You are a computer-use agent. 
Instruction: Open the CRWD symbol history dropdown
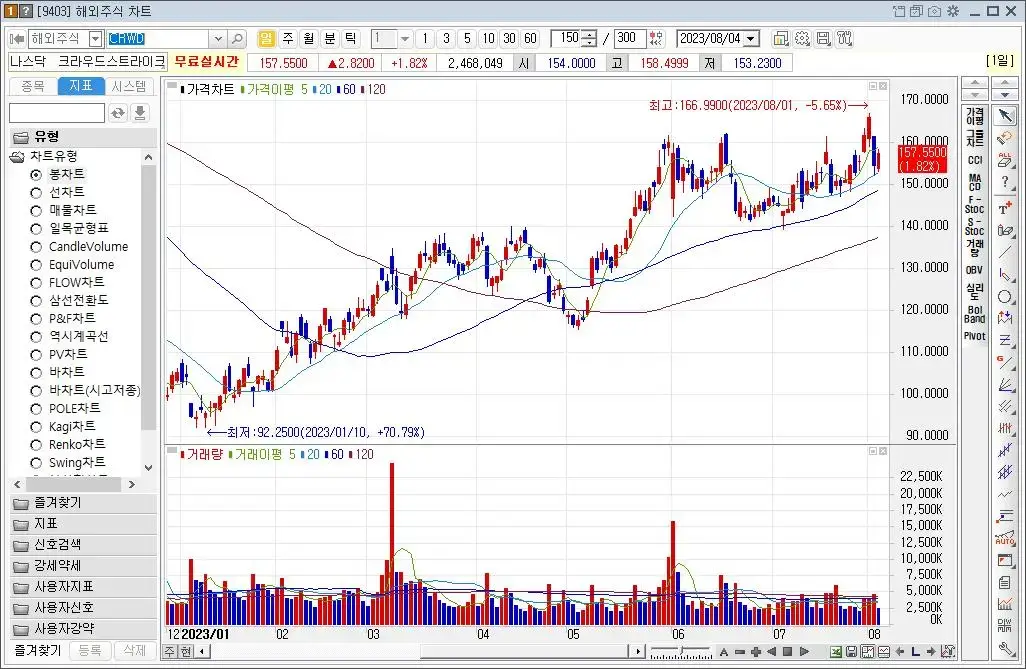point(218,39)
